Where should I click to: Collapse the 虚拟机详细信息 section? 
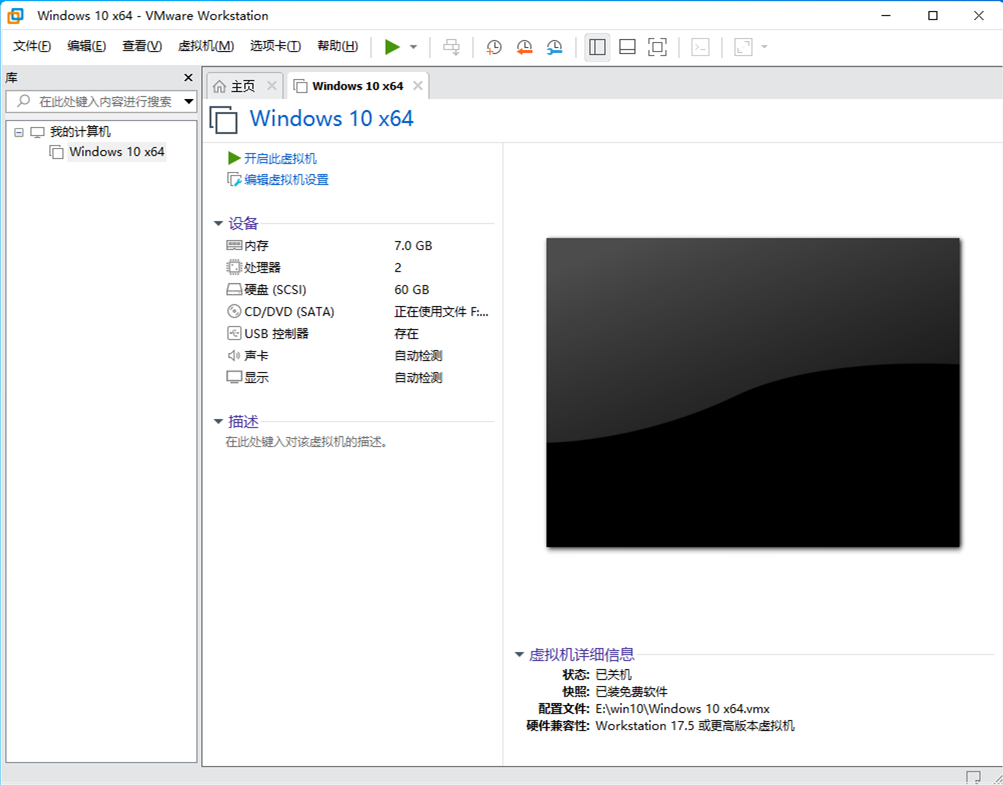(x=518, y=654)
